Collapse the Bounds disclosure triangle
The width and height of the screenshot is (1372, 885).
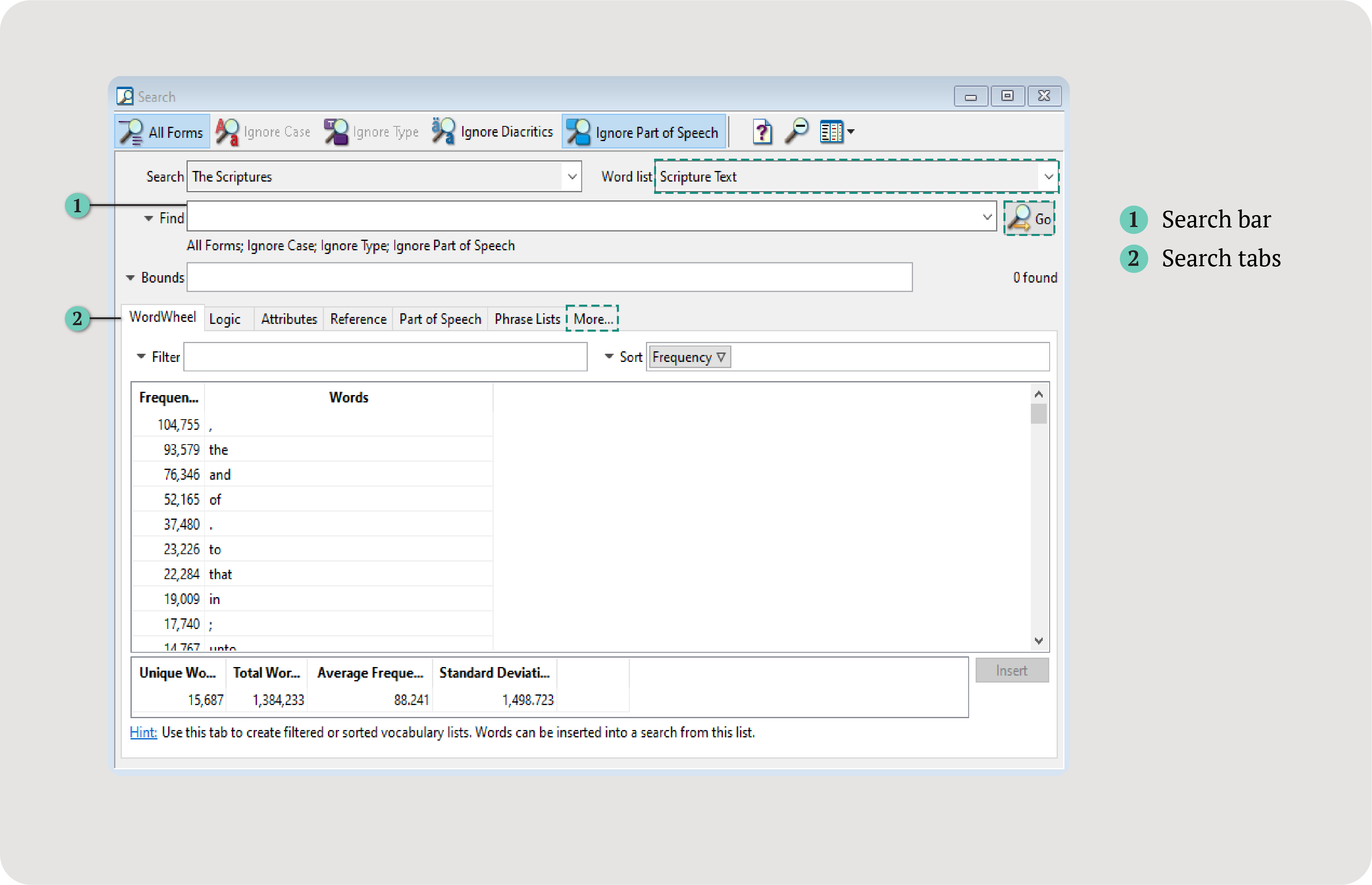pyautogui.click(x=130, y=278)
